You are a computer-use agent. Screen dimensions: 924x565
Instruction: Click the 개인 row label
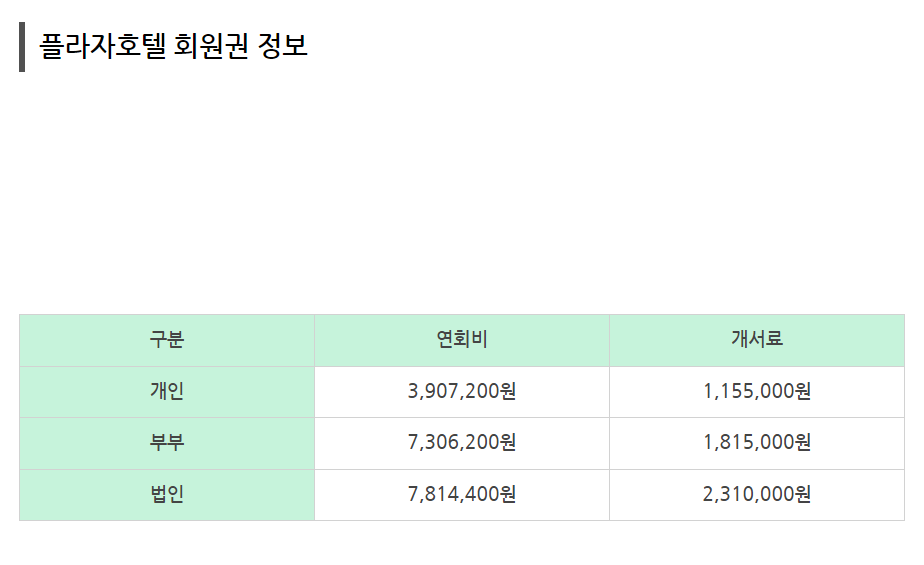167,392
